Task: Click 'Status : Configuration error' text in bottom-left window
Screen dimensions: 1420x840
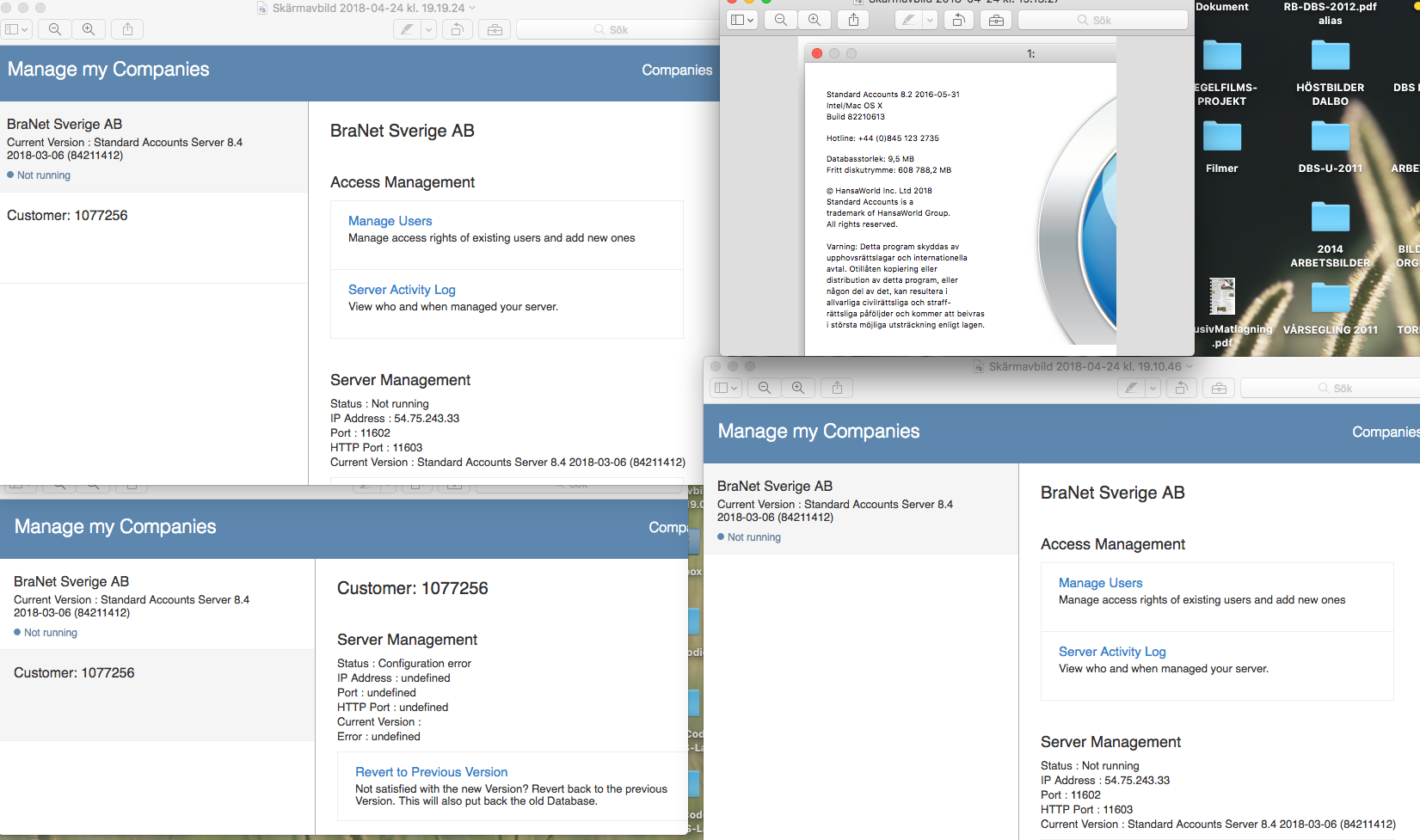Action: 404,664
